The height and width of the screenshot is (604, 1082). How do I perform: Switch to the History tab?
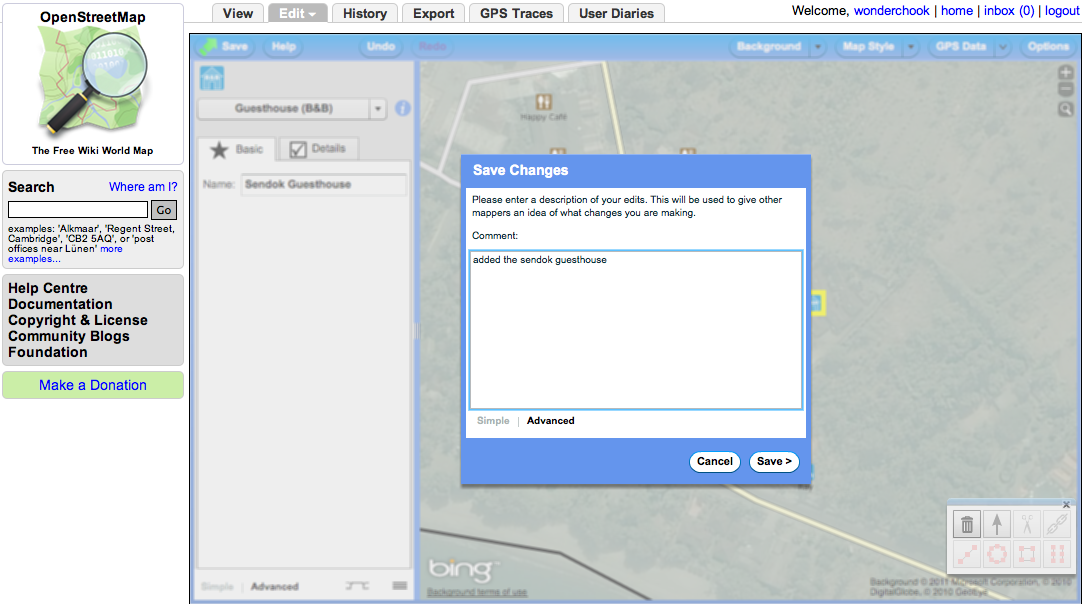[x=365, y=13]
